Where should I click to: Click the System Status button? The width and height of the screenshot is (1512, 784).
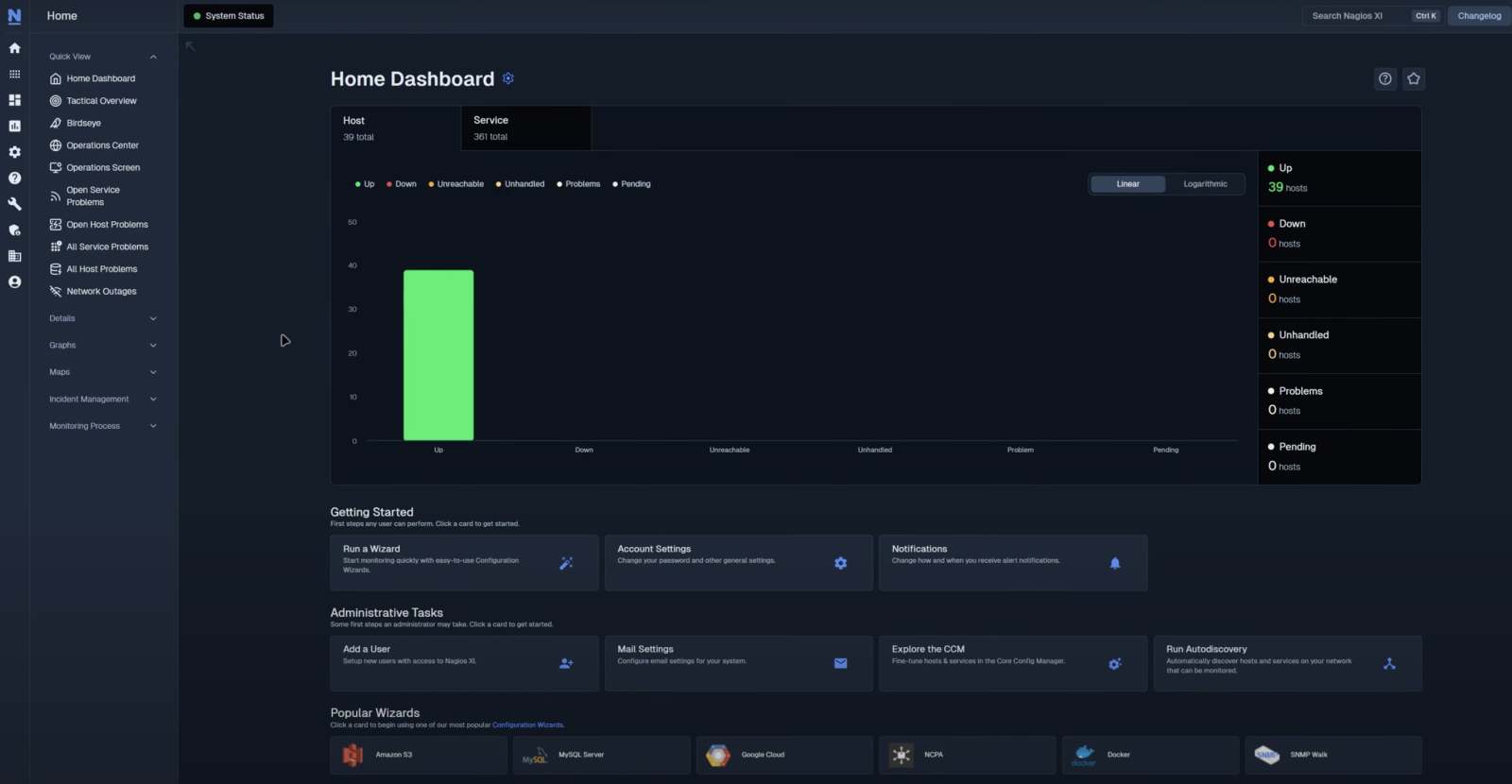229,16
